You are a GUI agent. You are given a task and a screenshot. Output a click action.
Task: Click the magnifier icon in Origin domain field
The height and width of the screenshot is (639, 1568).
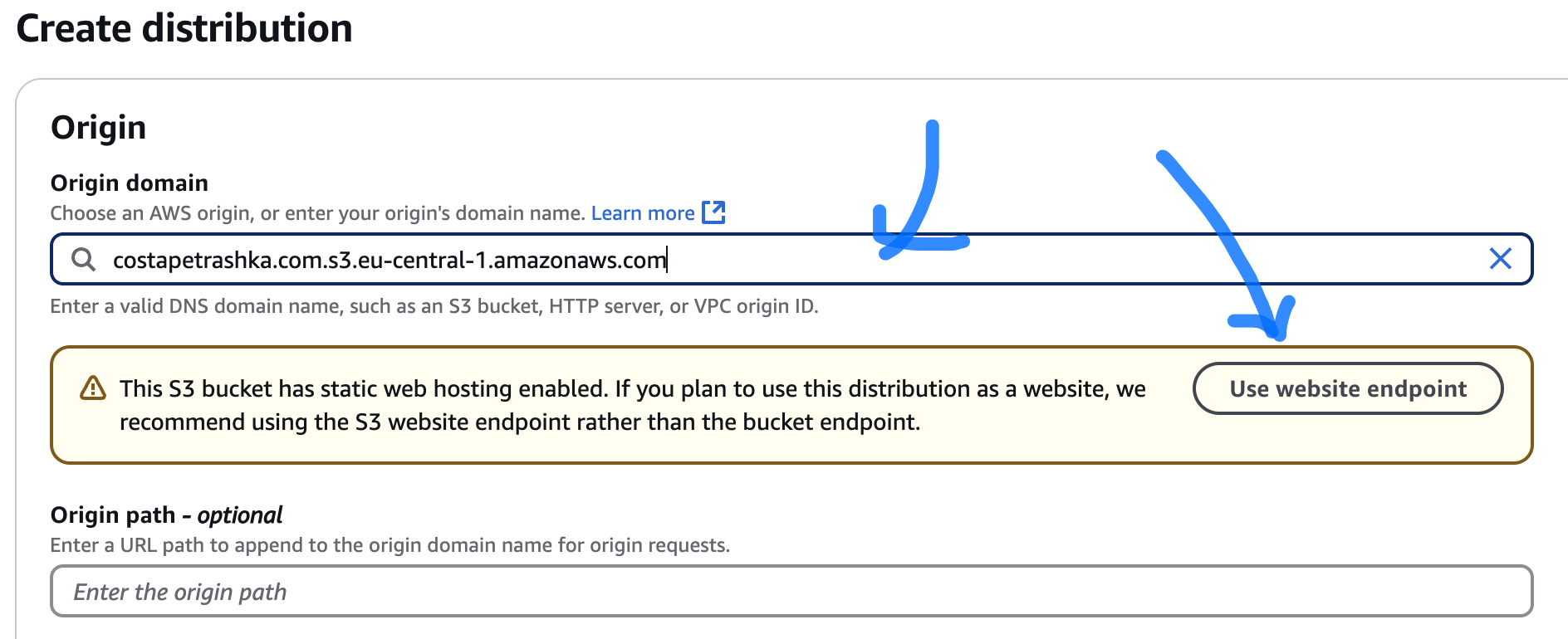click(83, 260)
